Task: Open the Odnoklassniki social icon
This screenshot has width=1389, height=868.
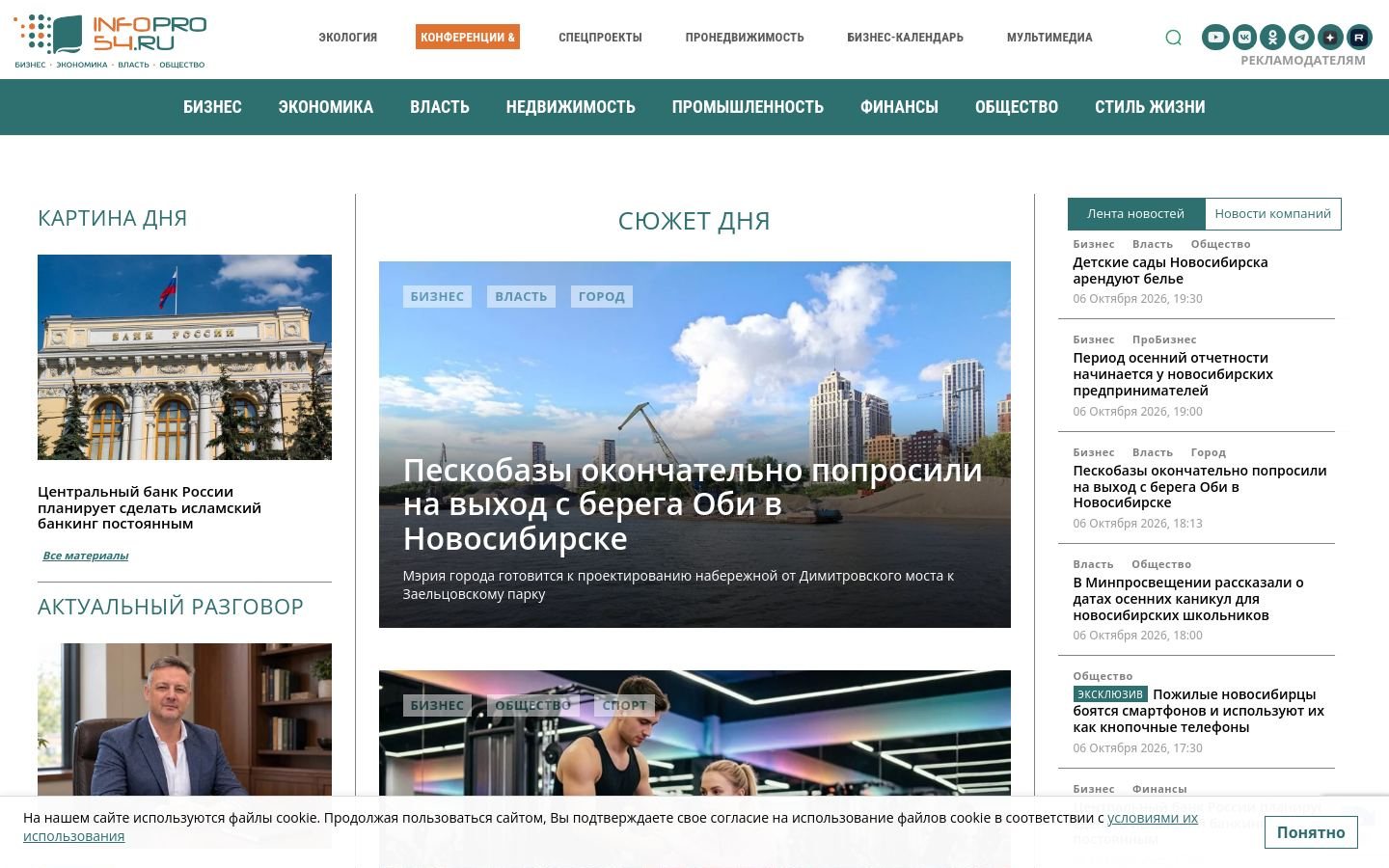Action: point(1272,38)
